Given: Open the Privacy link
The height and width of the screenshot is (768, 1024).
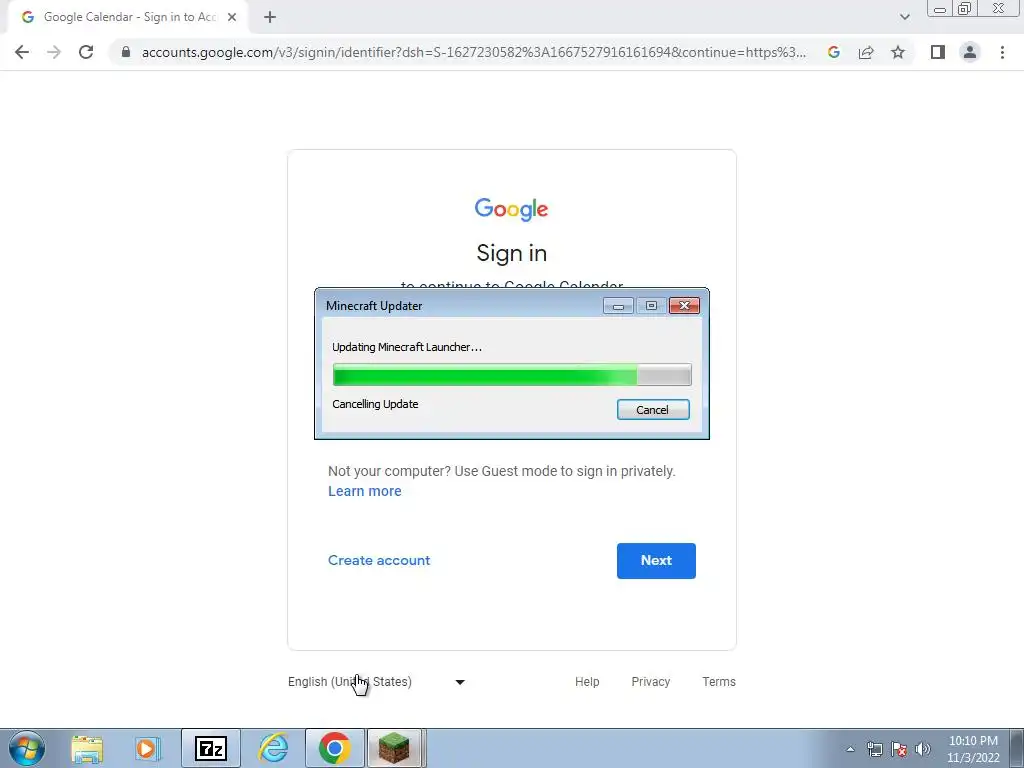Looking at the screenshot, I should point(650,682).
